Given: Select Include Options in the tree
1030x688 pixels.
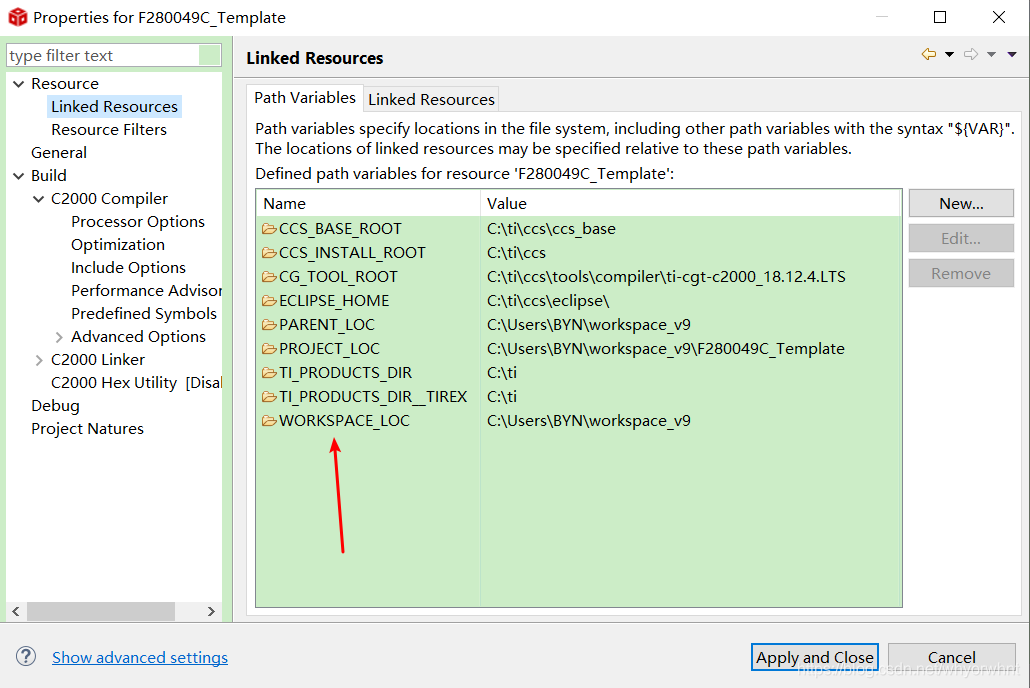Looking at the screenshot, I should coord(128,267).
